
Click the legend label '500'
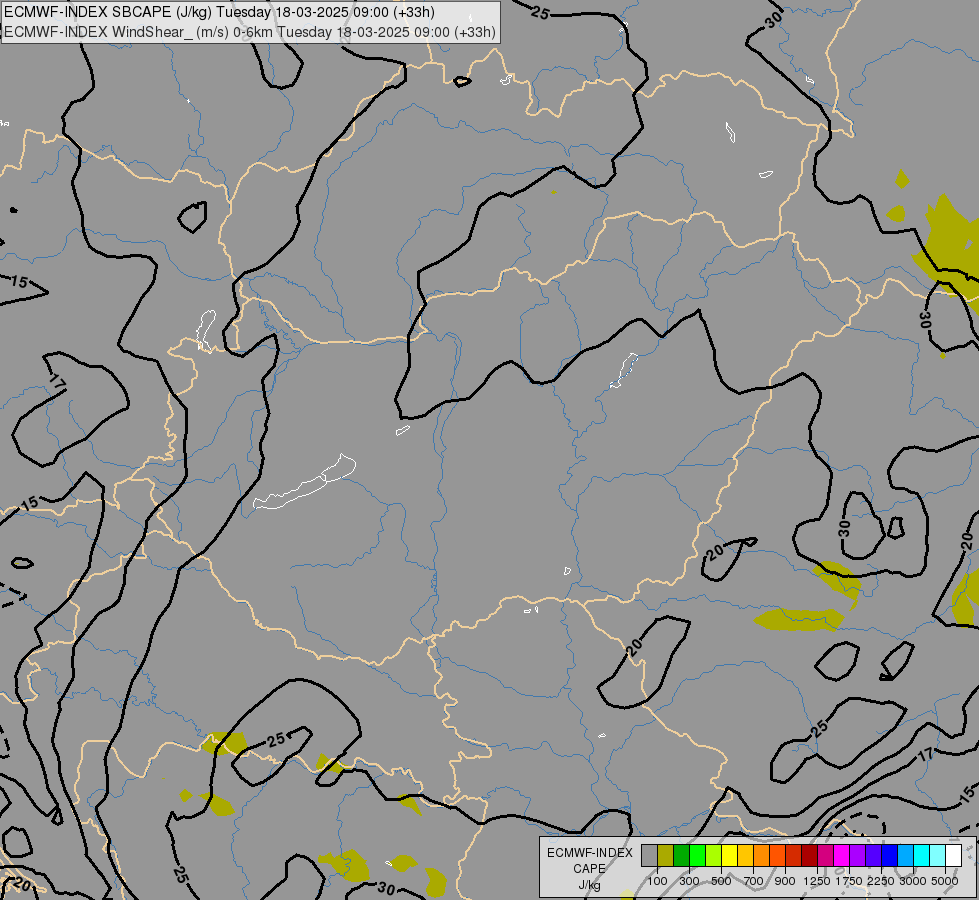coord(721,881)
